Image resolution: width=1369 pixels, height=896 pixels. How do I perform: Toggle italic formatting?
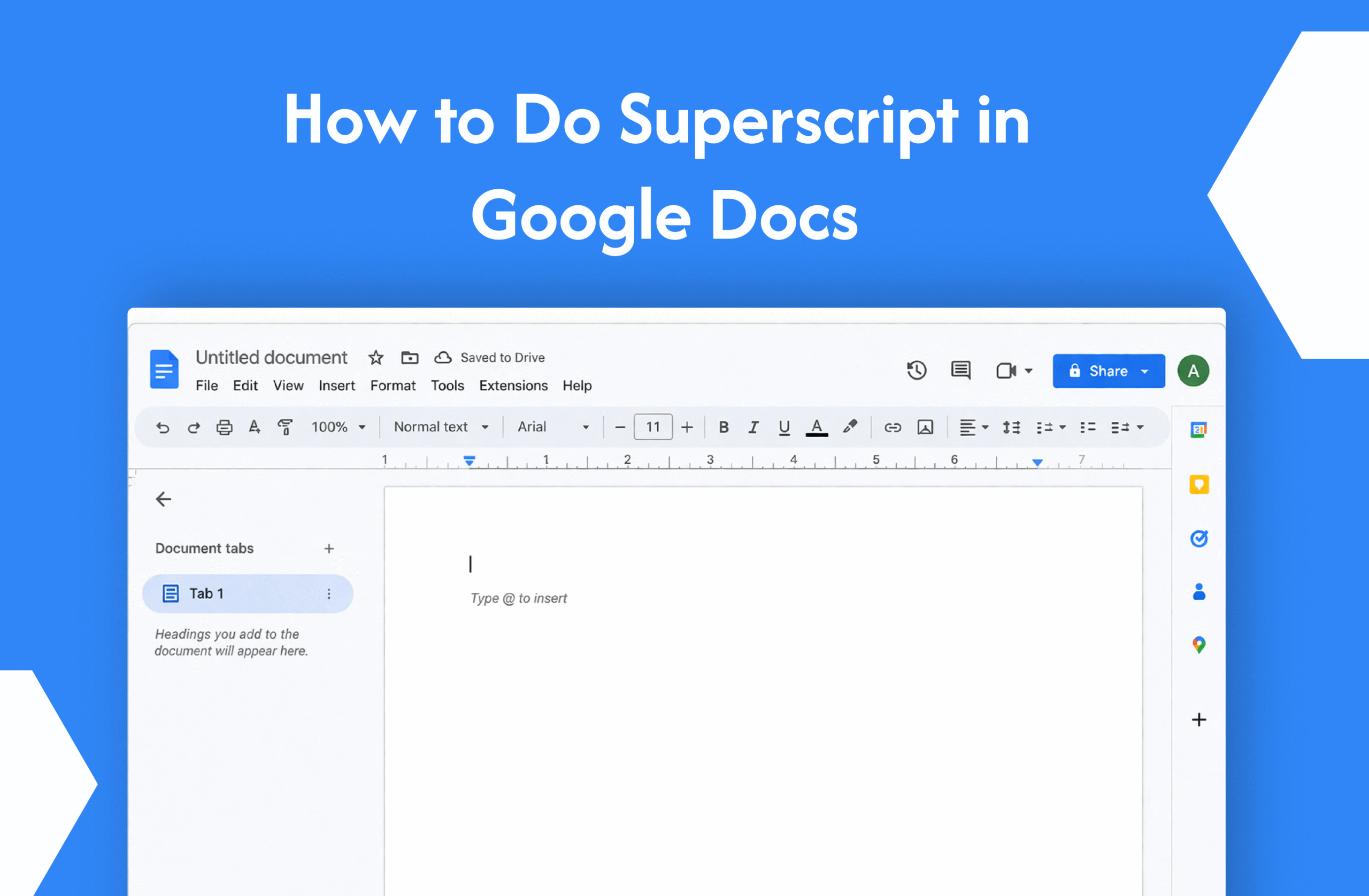[x=753, y=427]
